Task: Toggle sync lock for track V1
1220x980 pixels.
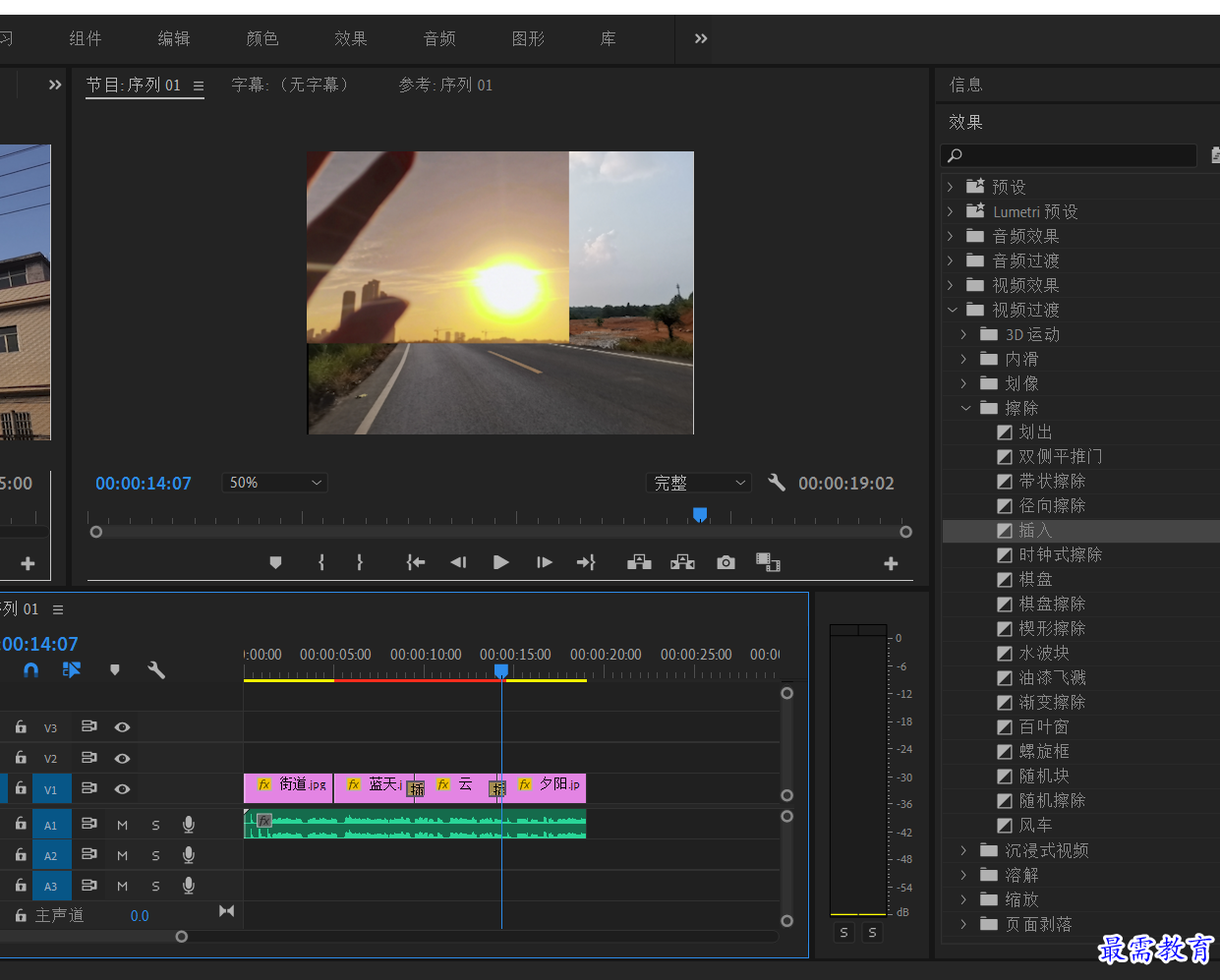Action: 89,788
